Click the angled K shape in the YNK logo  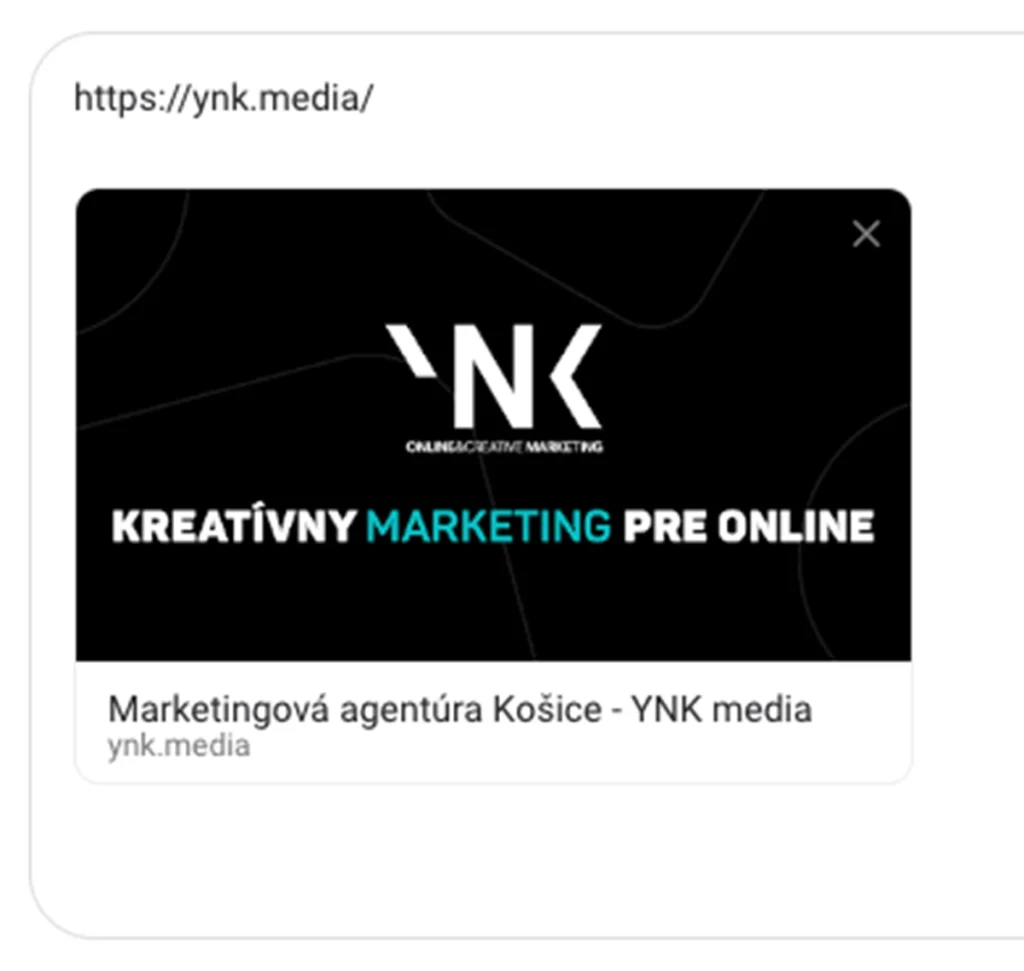(573, 376)
